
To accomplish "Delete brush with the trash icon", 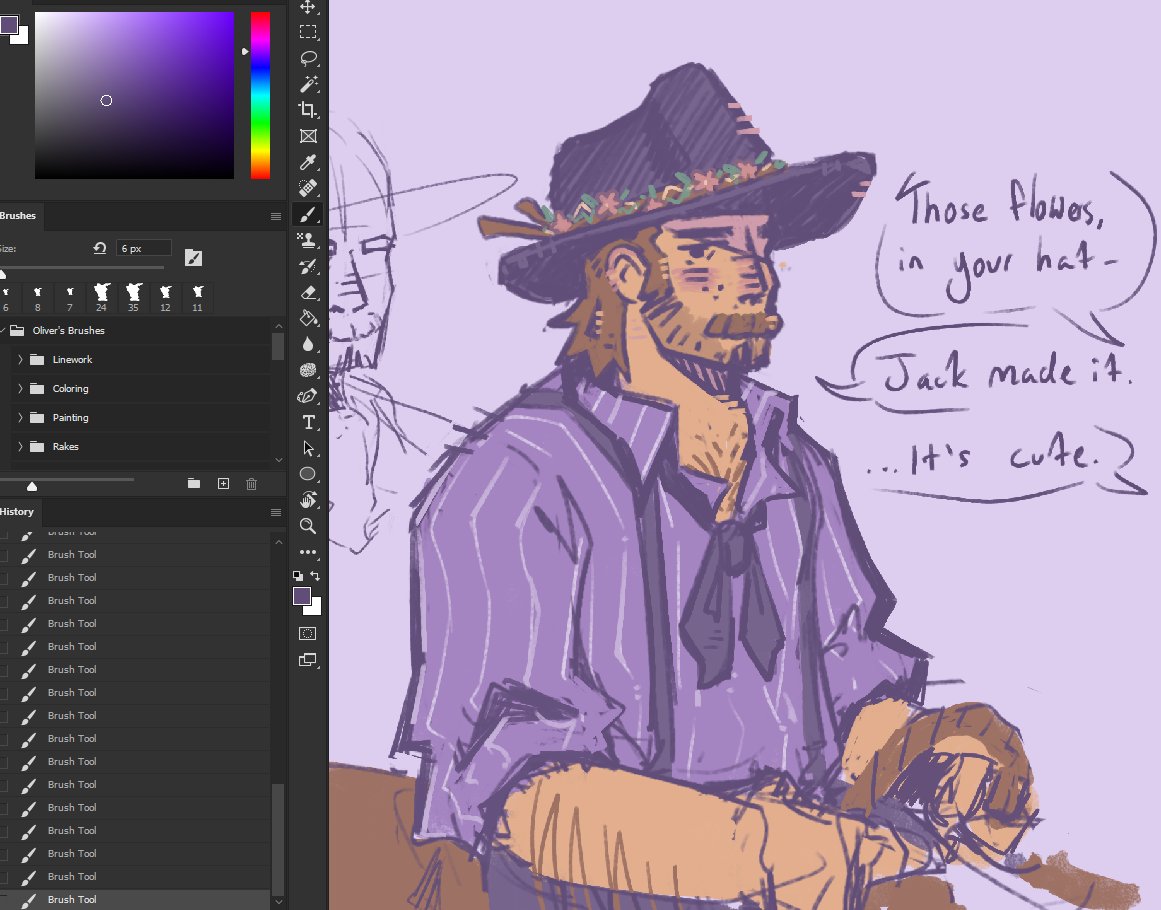I will [x=252, y=483].
